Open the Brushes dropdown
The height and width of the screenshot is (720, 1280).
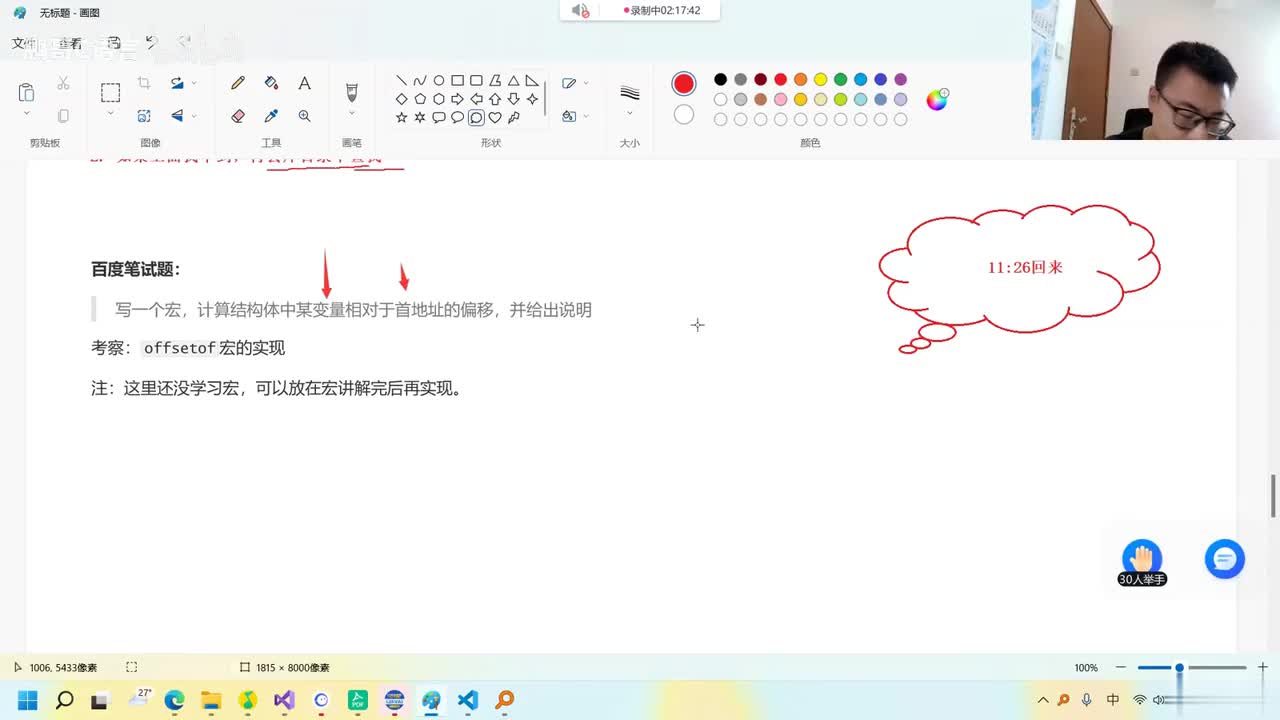click(x=352, y=113)
